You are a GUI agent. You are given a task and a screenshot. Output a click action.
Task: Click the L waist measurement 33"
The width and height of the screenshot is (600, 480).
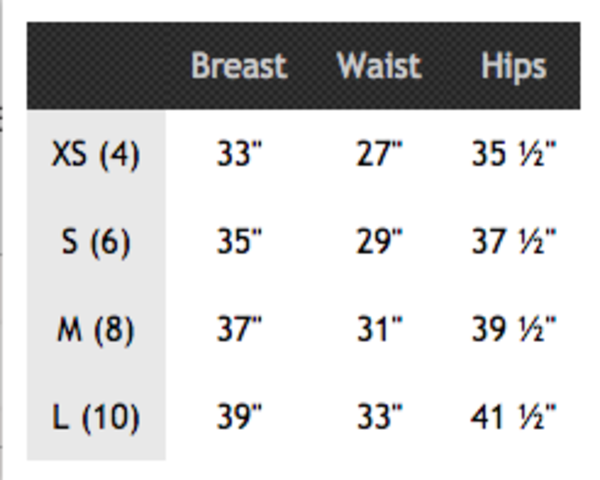(379, 417)
